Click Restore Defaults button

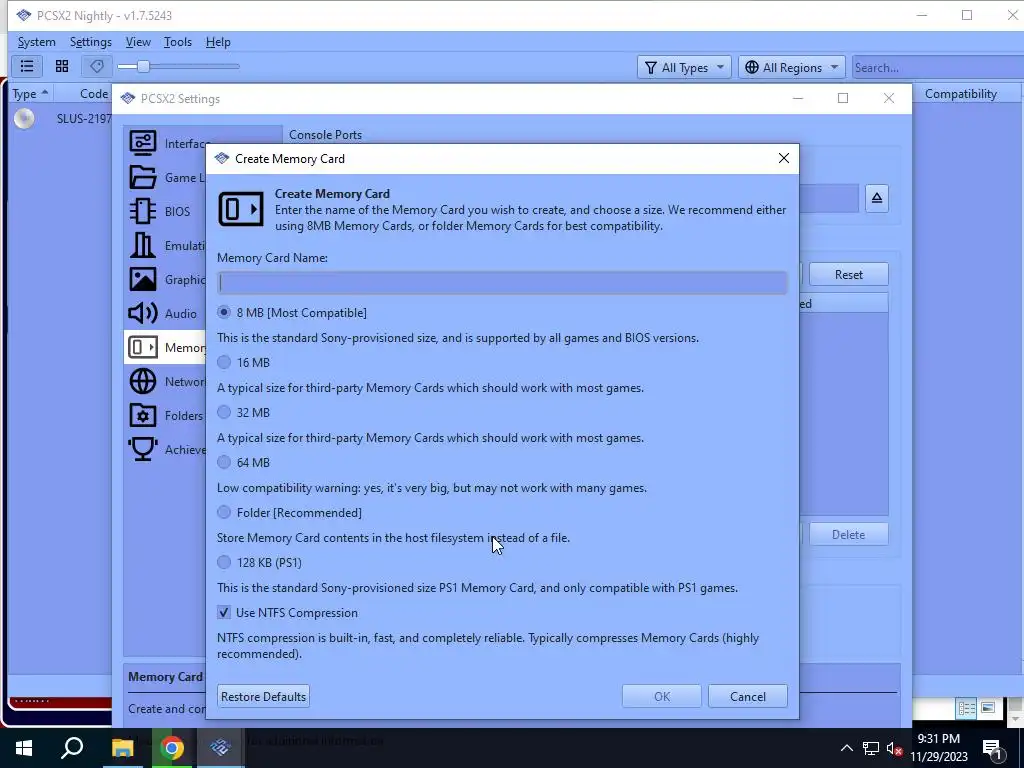[263, 696]
